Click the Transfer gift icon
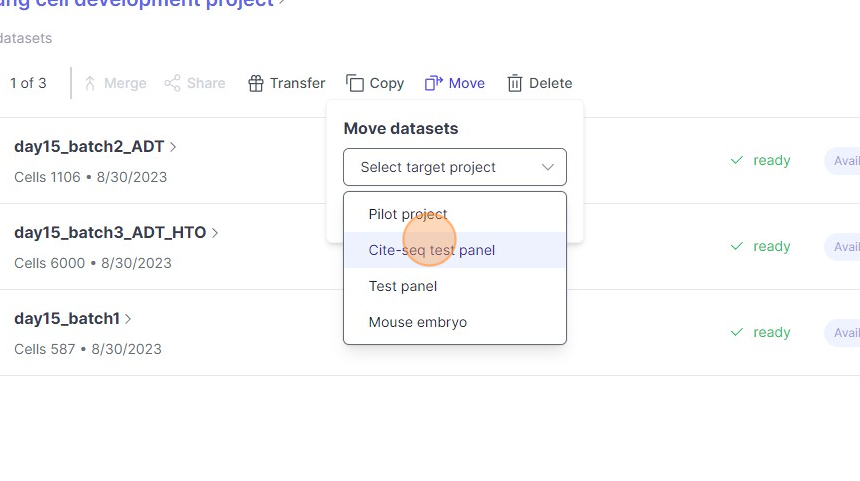The height and width of the screenshot is (481, 860). 256,83
